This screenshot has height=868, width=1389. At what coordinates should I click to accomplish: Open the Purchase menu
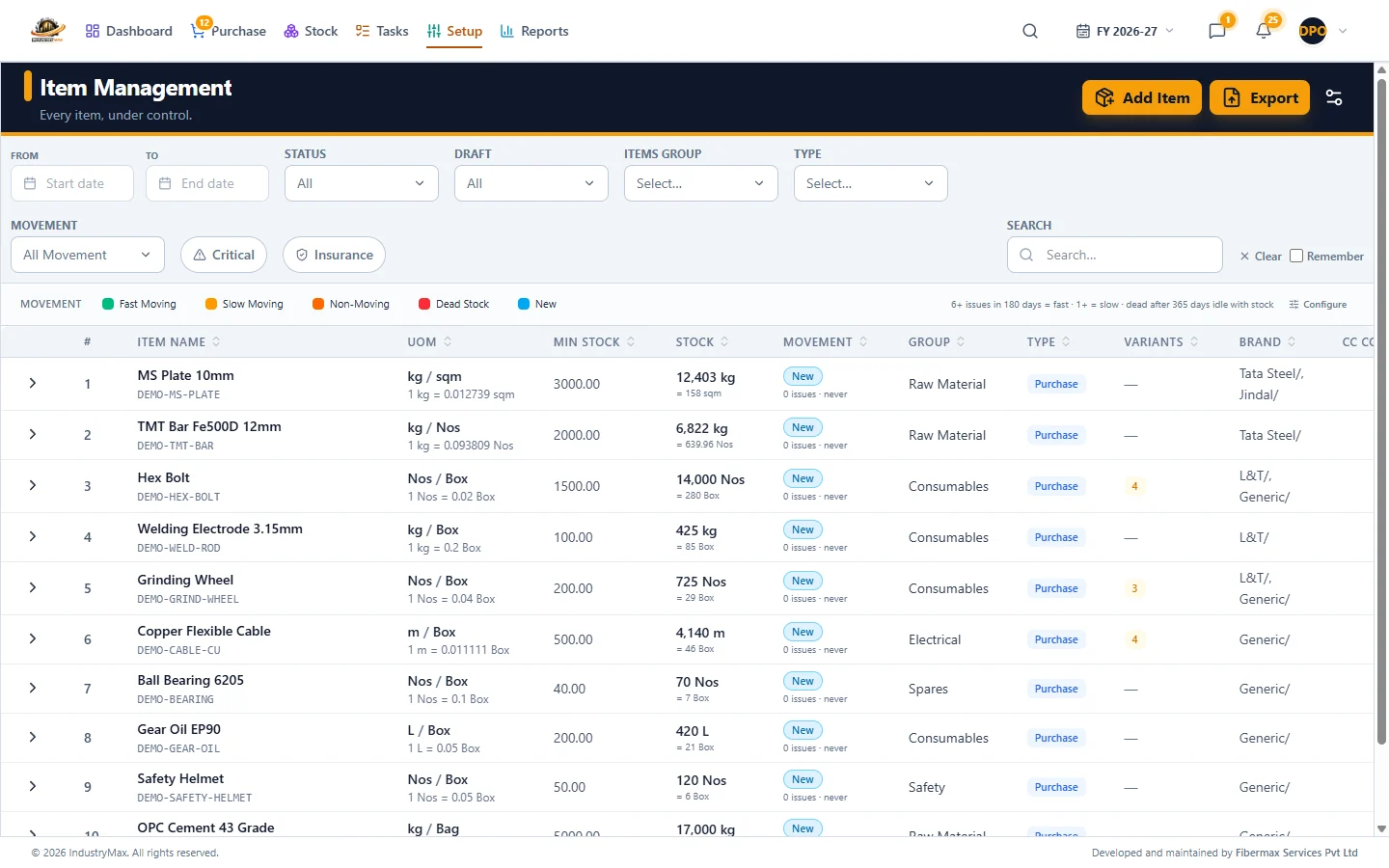(229, 31)
